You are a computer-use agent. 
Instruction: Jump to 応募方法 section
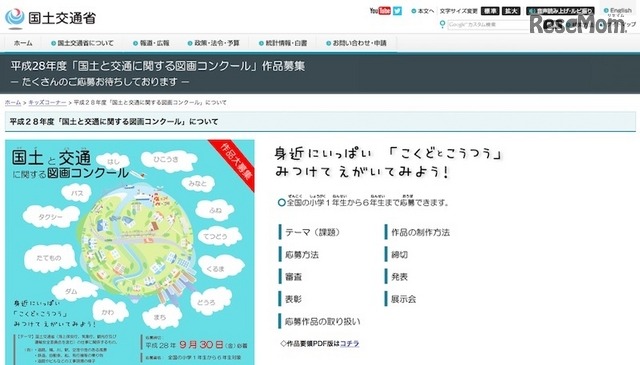pyautogui.click(x=302, y=255)
